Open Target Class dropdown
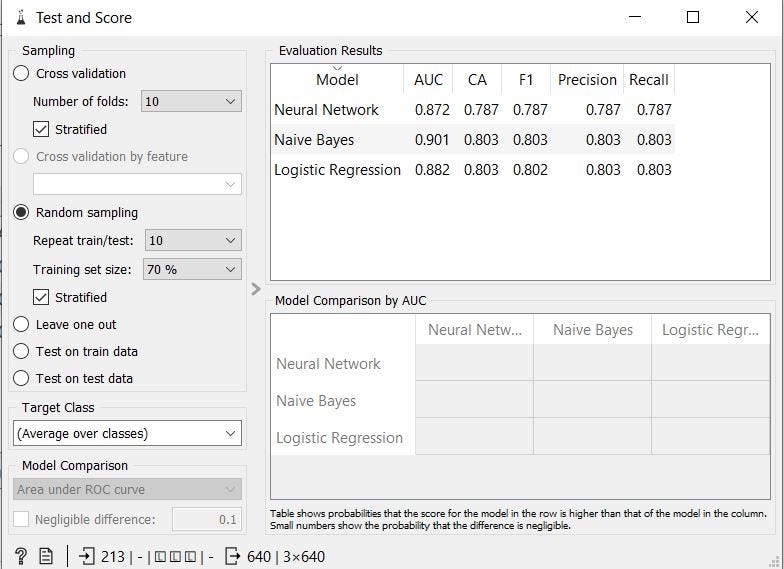 [128, 434]
